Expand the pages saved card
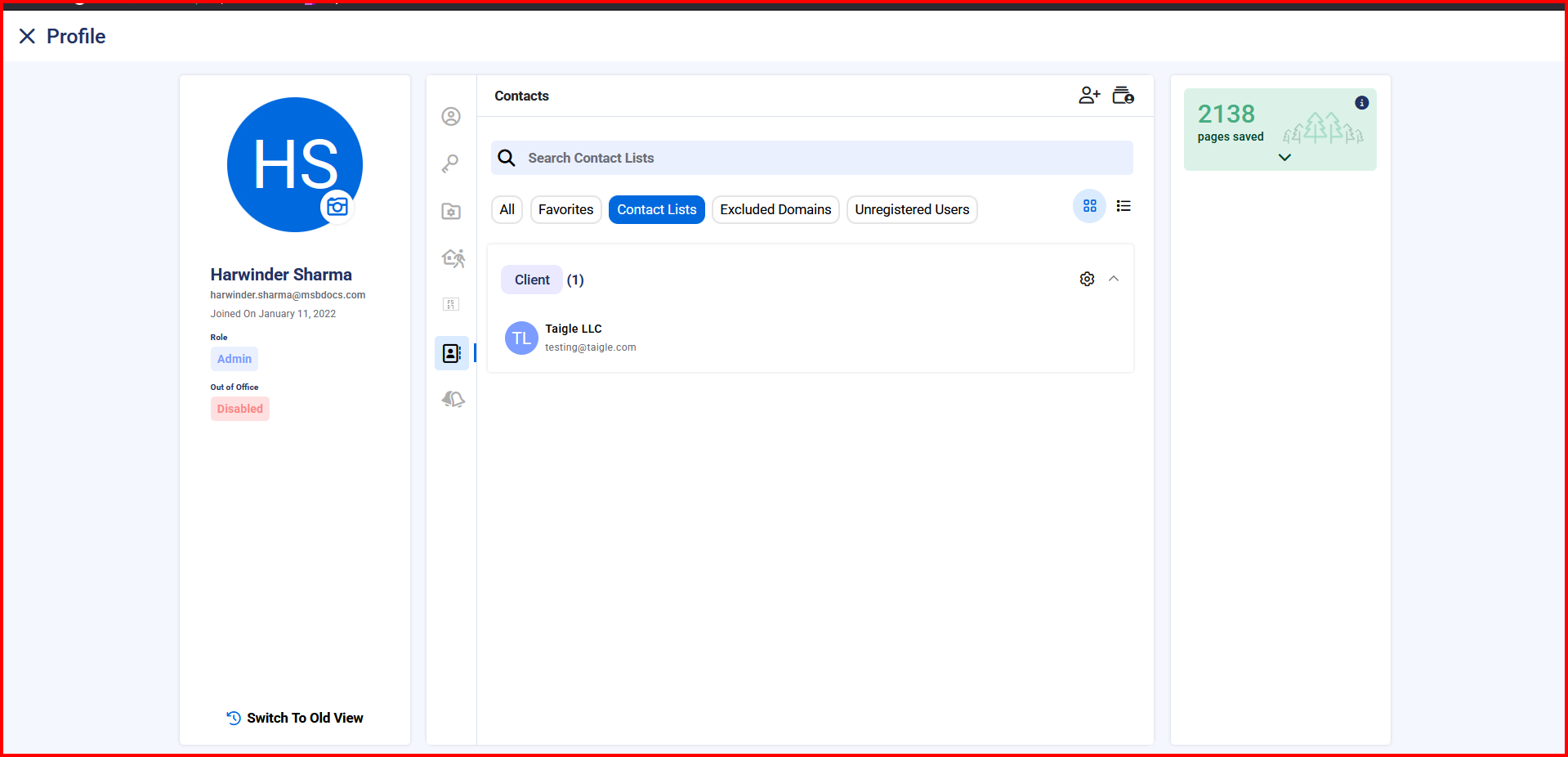Screen dimensions: 1568x757 tap(1284, 157)
